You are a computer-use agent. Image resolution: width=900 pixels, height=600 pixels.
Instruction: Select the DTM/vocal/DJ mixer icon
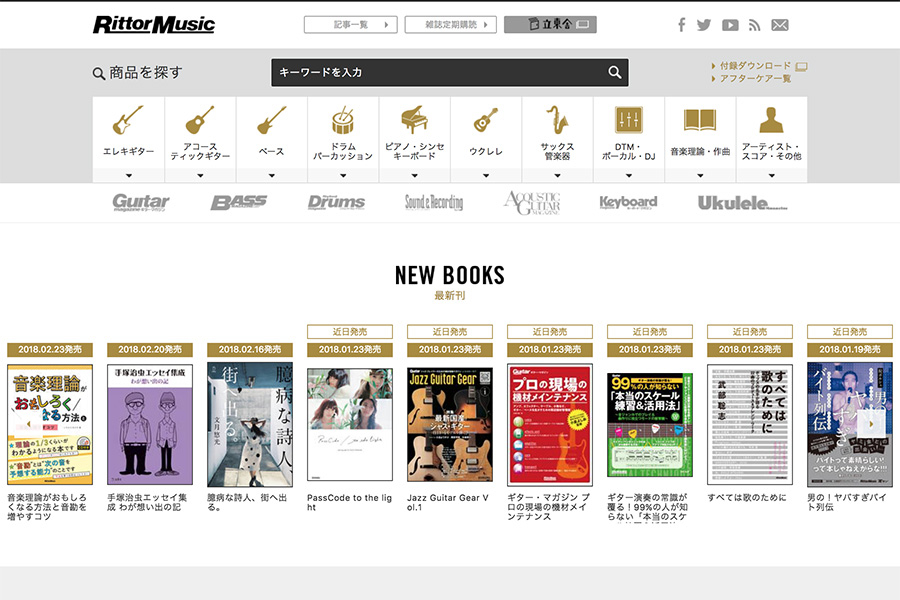coord(629,119)
